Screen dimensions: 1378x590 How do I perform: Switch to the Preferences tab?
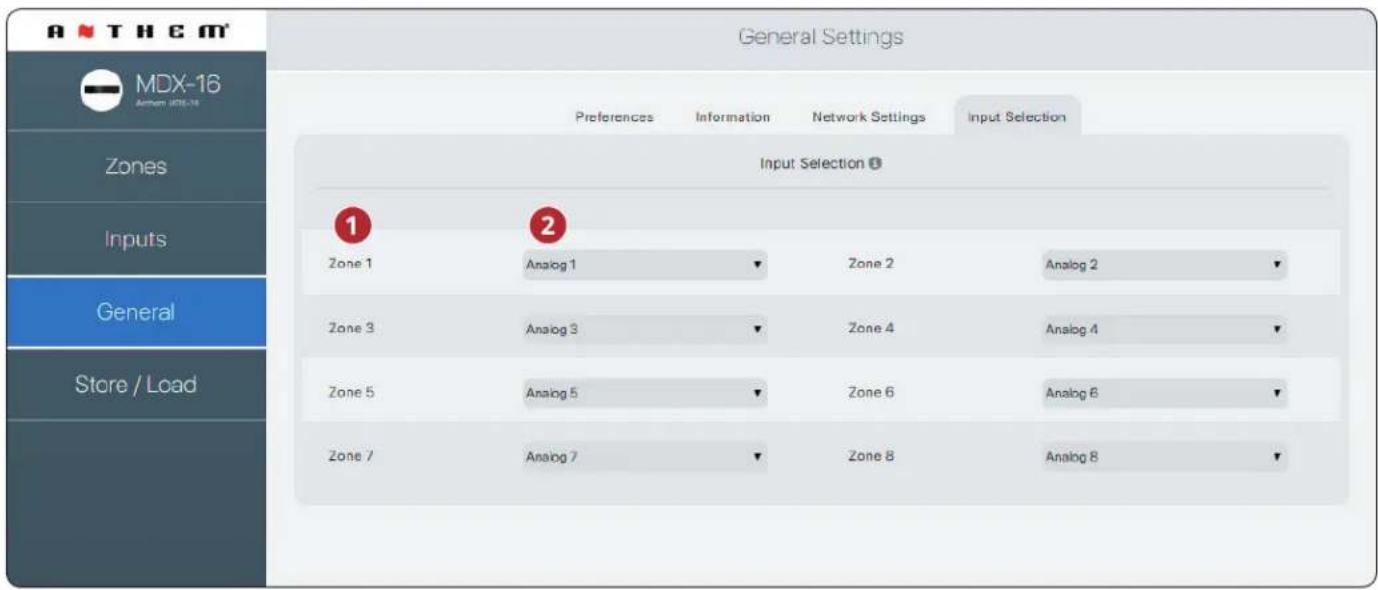pos(614,117)
